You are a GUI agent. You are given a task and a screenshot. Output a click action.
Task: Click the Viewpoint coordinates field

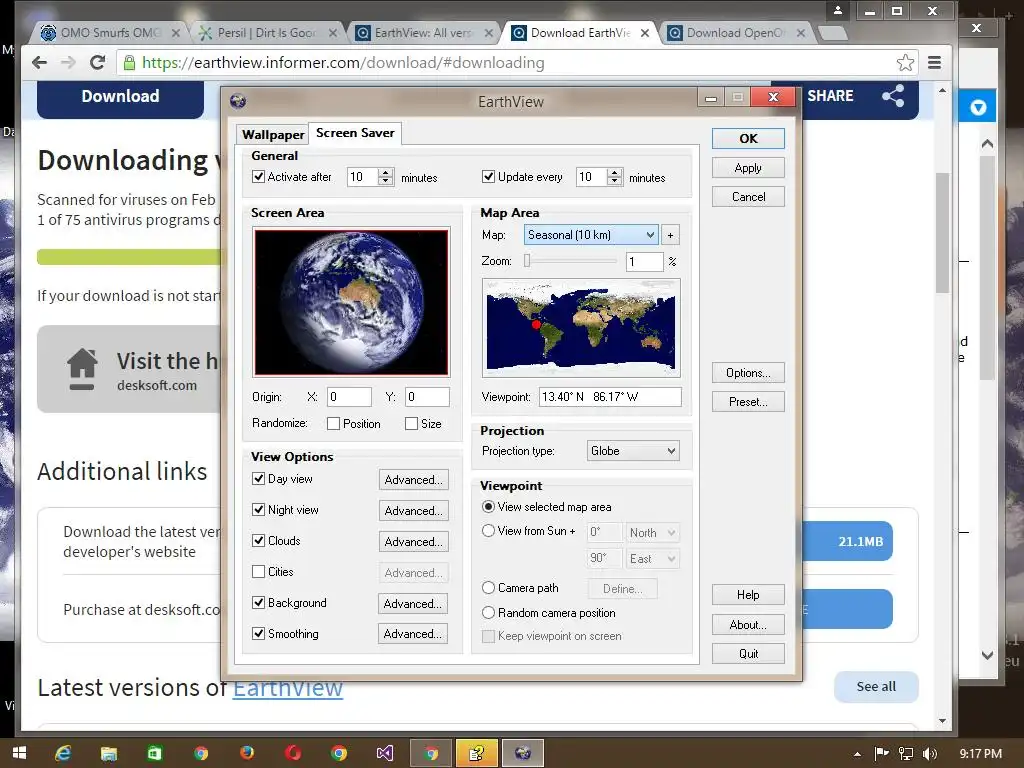click(610, 397)
